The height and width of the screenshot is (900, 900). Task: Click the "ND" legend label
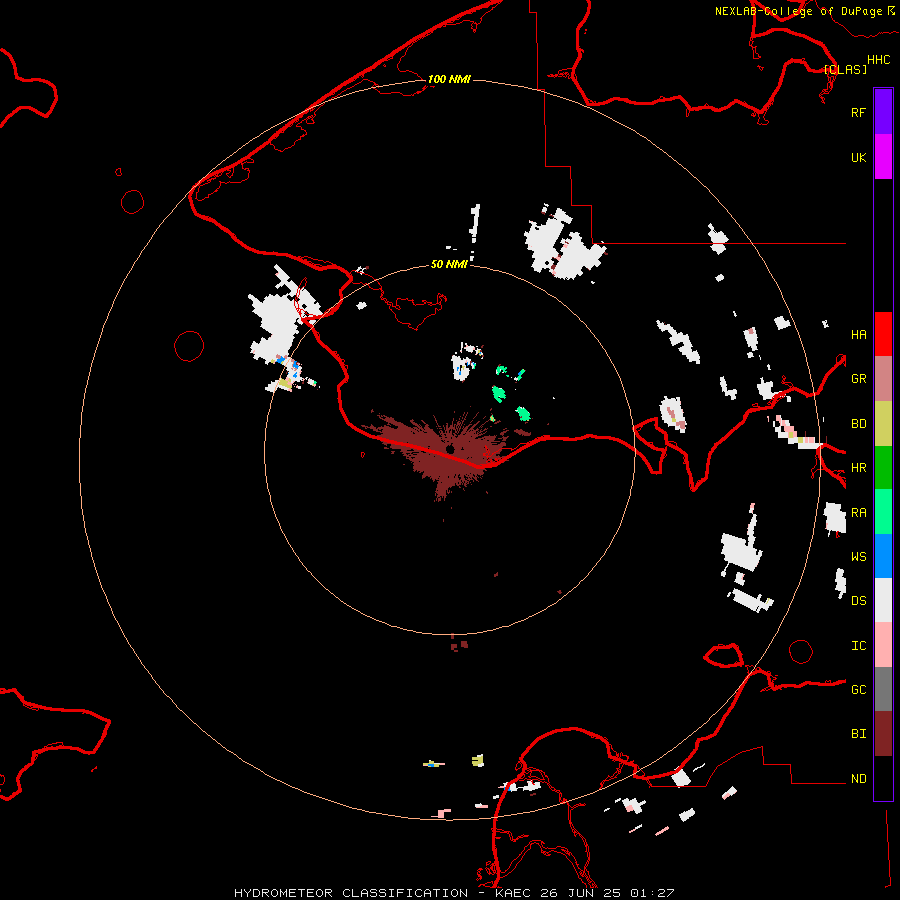point(858,779)
